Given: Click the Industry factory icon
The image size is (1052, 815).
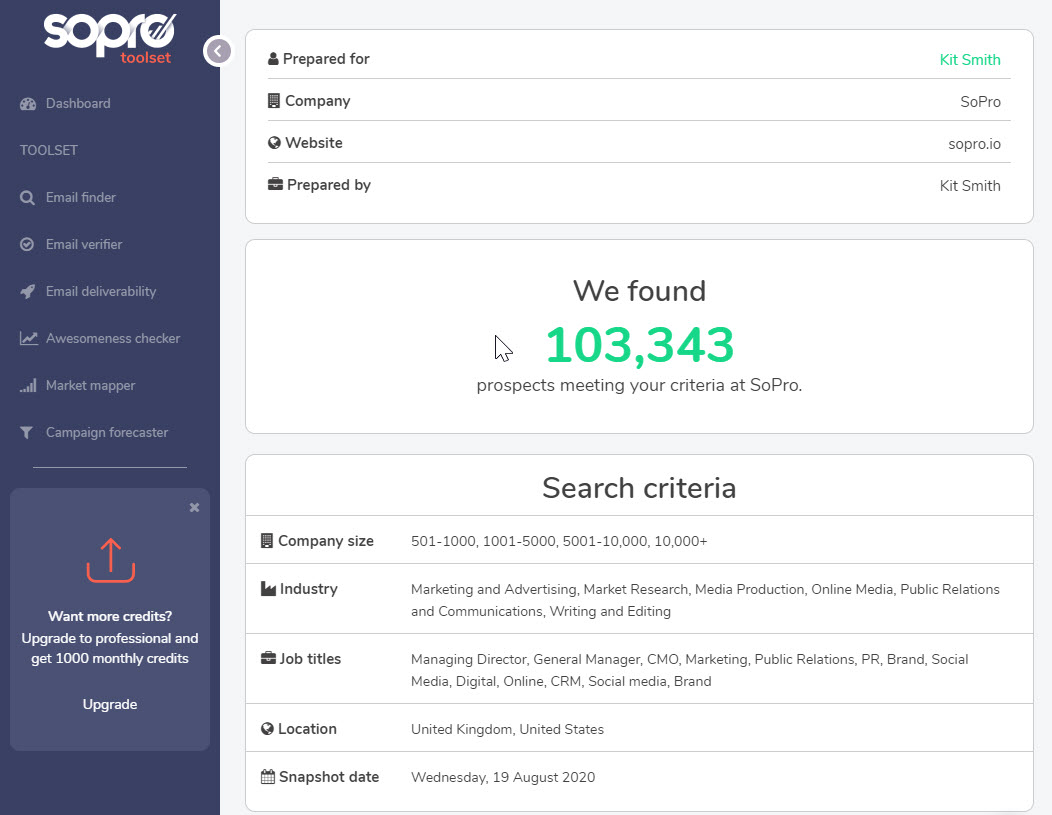Looking at the screenshot, I should (268, 589).
